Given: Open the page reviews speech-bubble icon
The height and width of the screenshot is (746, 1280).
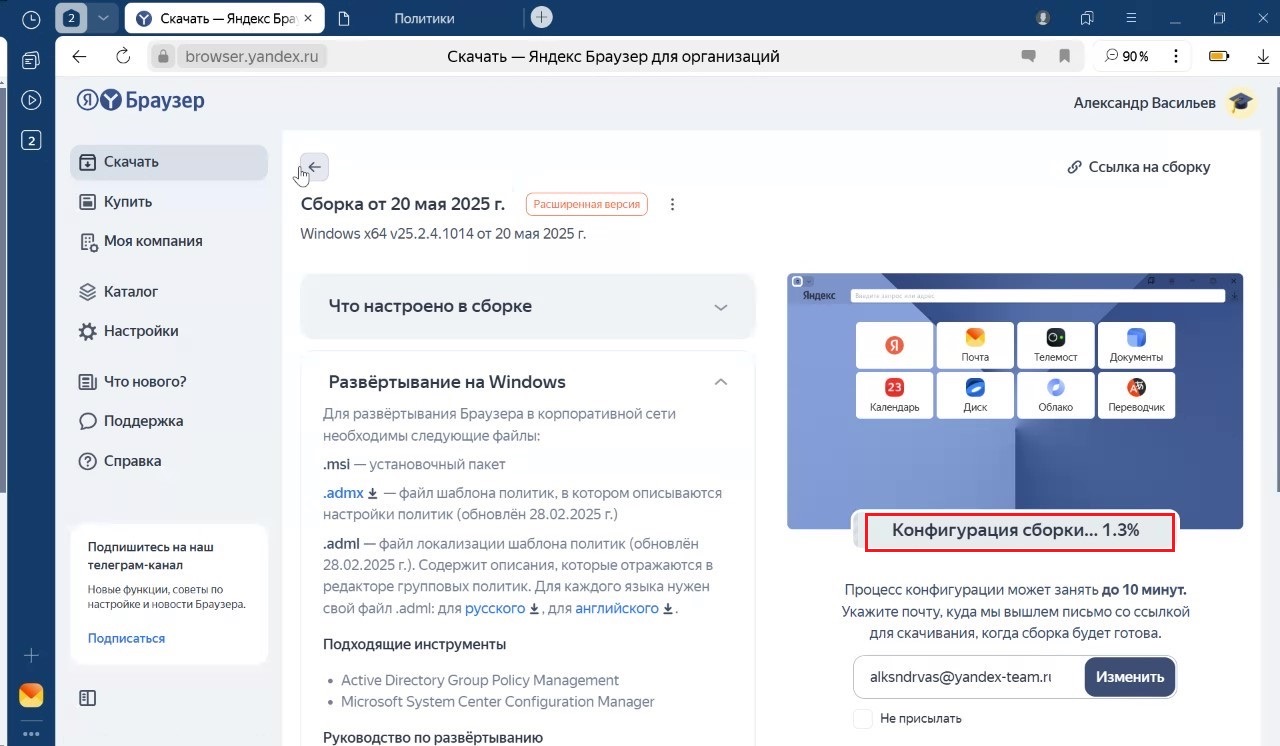Looking at the screenshot, I should point(1028,57).
